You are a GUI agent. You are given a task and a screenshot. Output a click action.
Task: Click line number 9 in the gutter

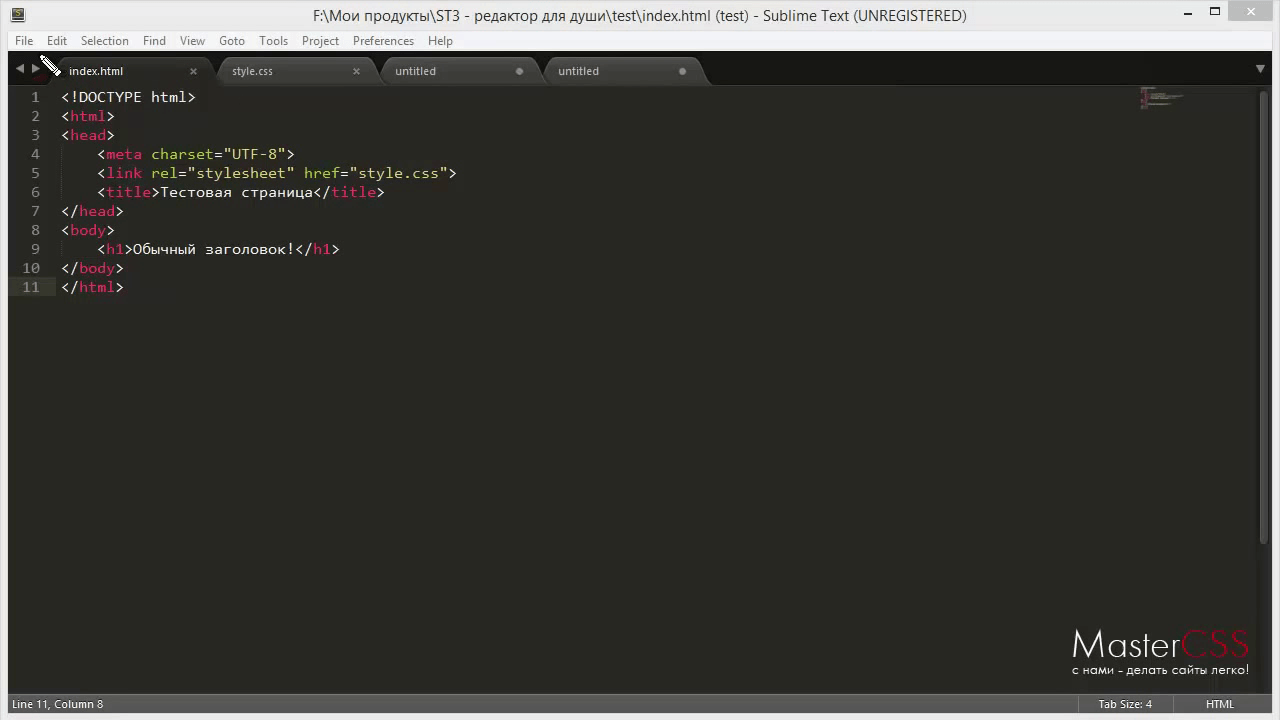pyautogui.click(x=35, y=249)
